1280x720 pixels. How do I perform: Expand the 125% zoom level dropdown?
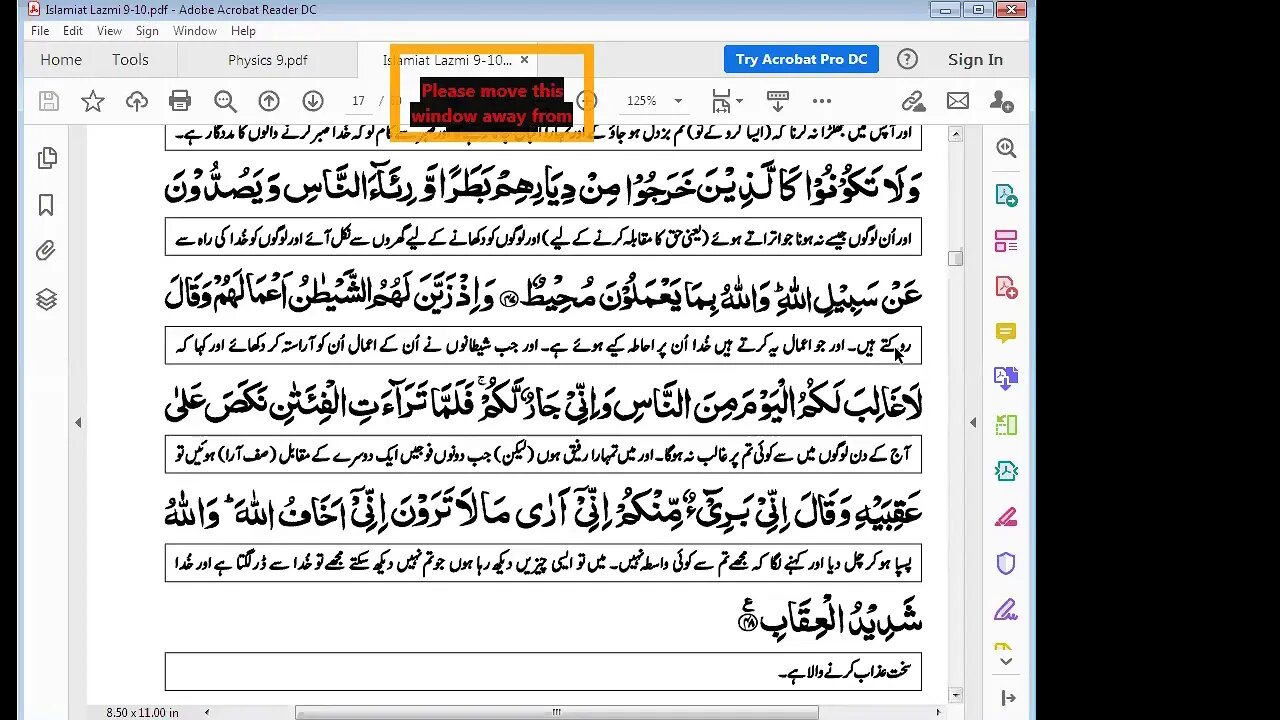(x=677, y=101)
